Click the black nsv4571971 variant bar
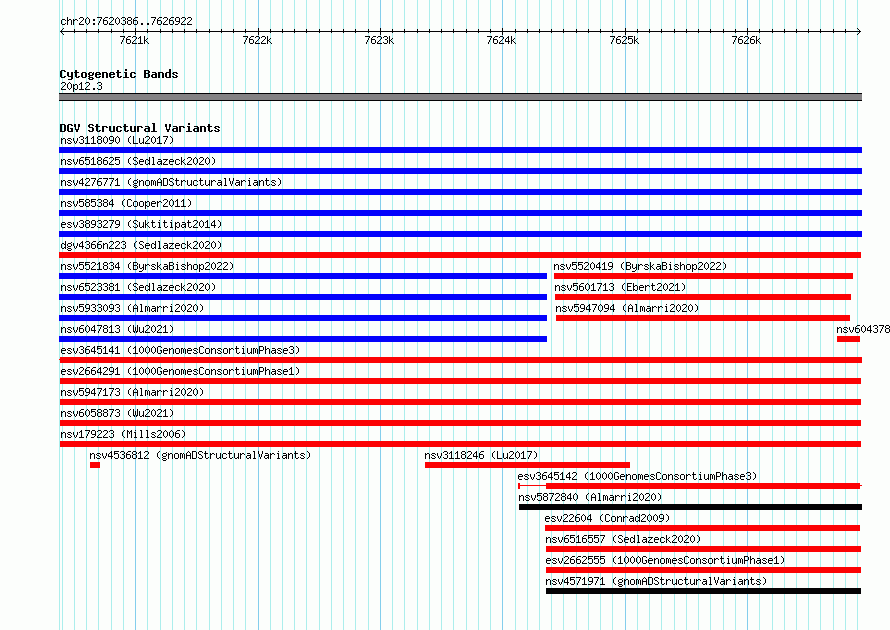Viewport: 890px width, 630px height. click(x=703, y=591)
